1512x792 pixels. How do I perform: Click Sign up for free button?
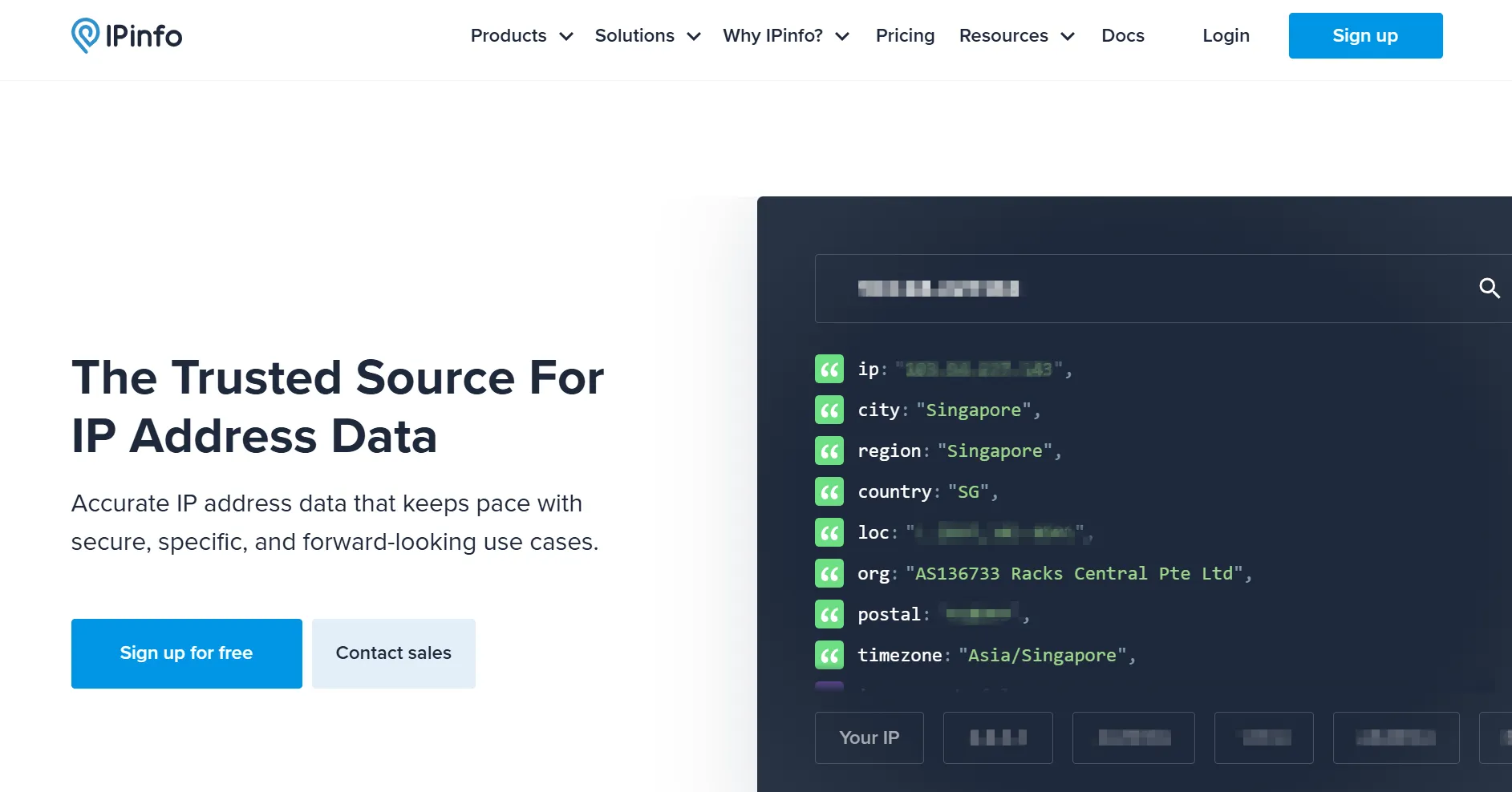pyautogui.click(x=187, y=653)
